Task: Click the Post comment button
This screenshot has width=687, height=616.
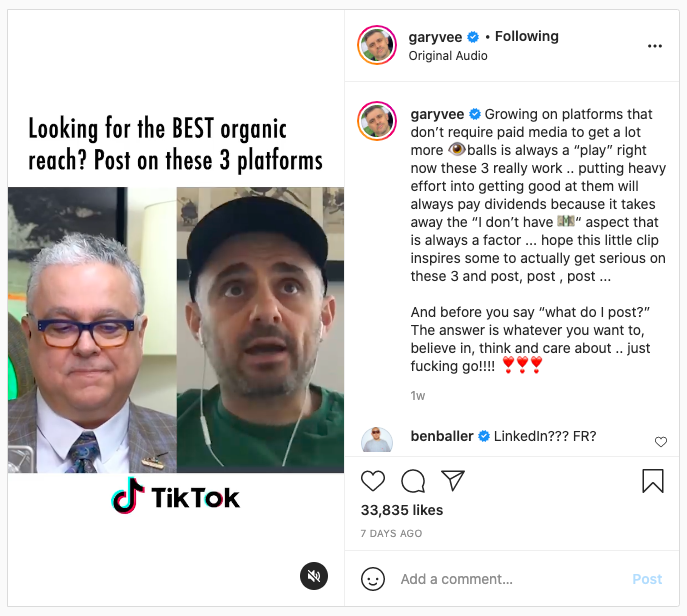Action: point(647,579)
